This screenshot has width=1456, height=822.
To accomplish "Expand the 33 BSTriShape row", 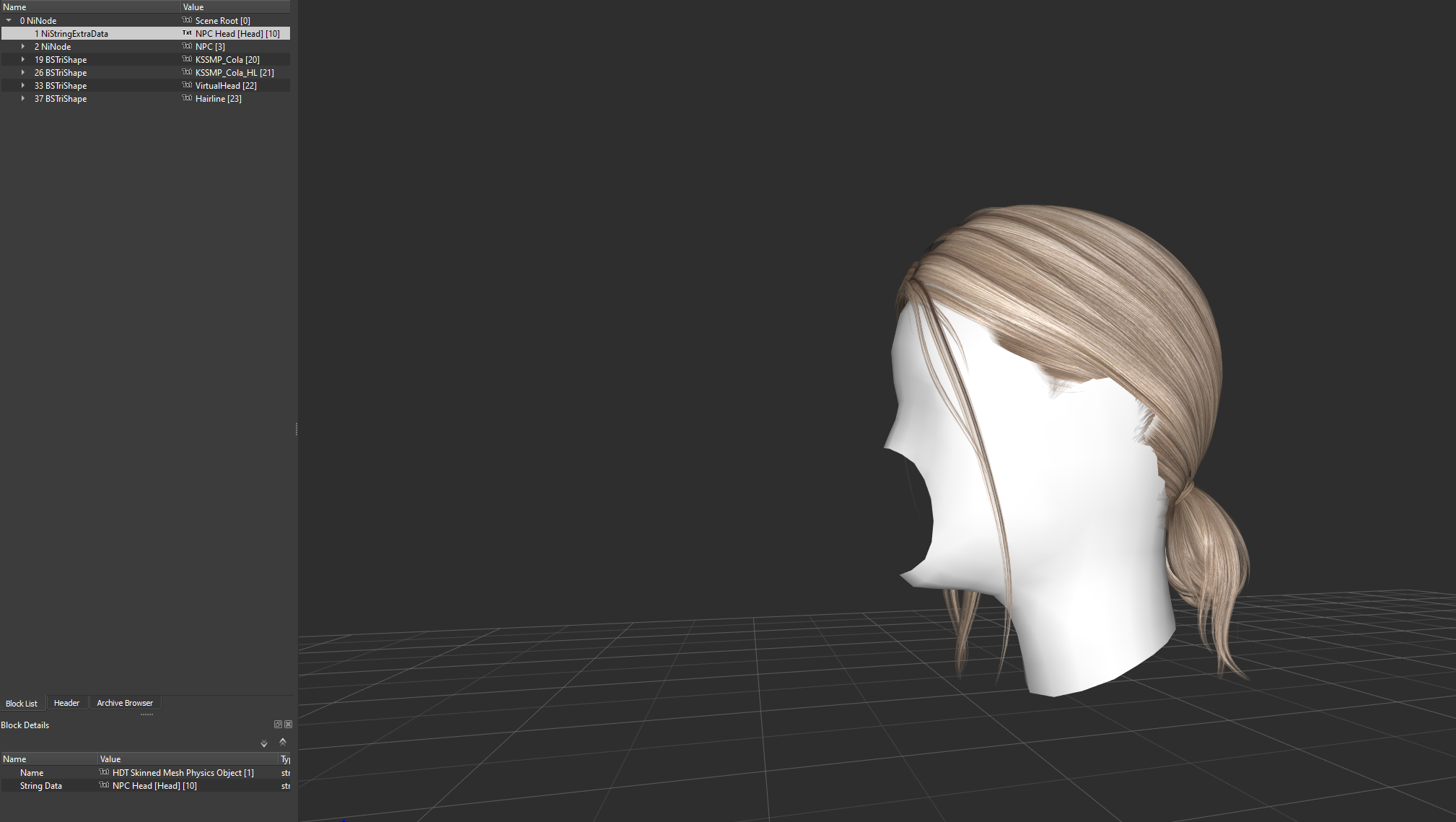I will (x=23, y=86).
